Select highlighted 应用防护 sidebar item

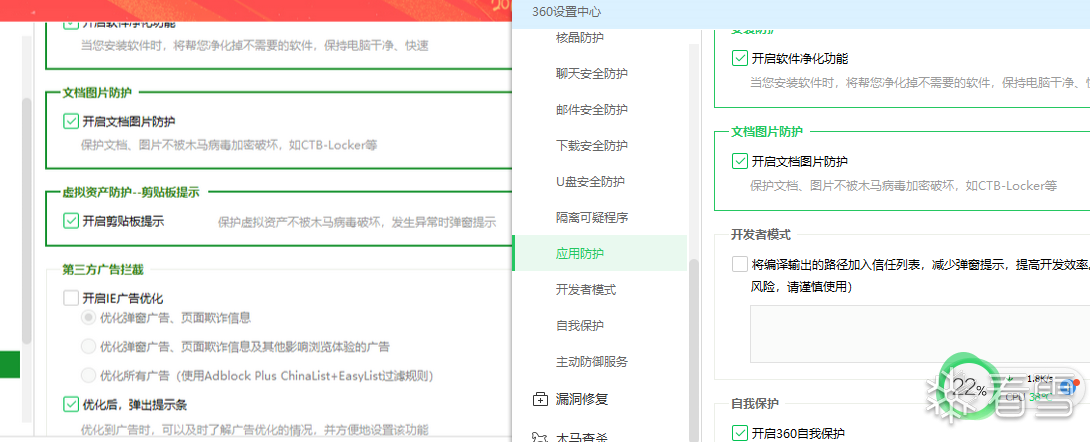tap(599, 253)
